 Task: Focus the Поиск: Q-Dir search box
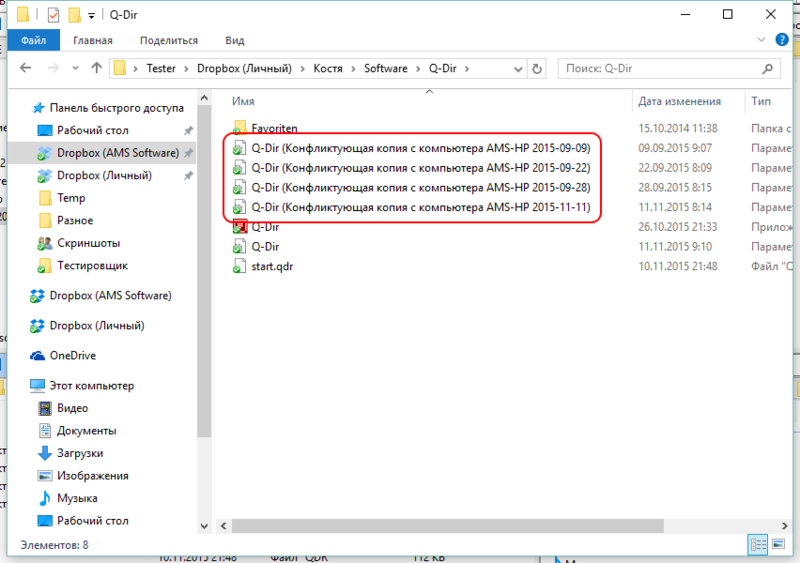pos(669,68)
